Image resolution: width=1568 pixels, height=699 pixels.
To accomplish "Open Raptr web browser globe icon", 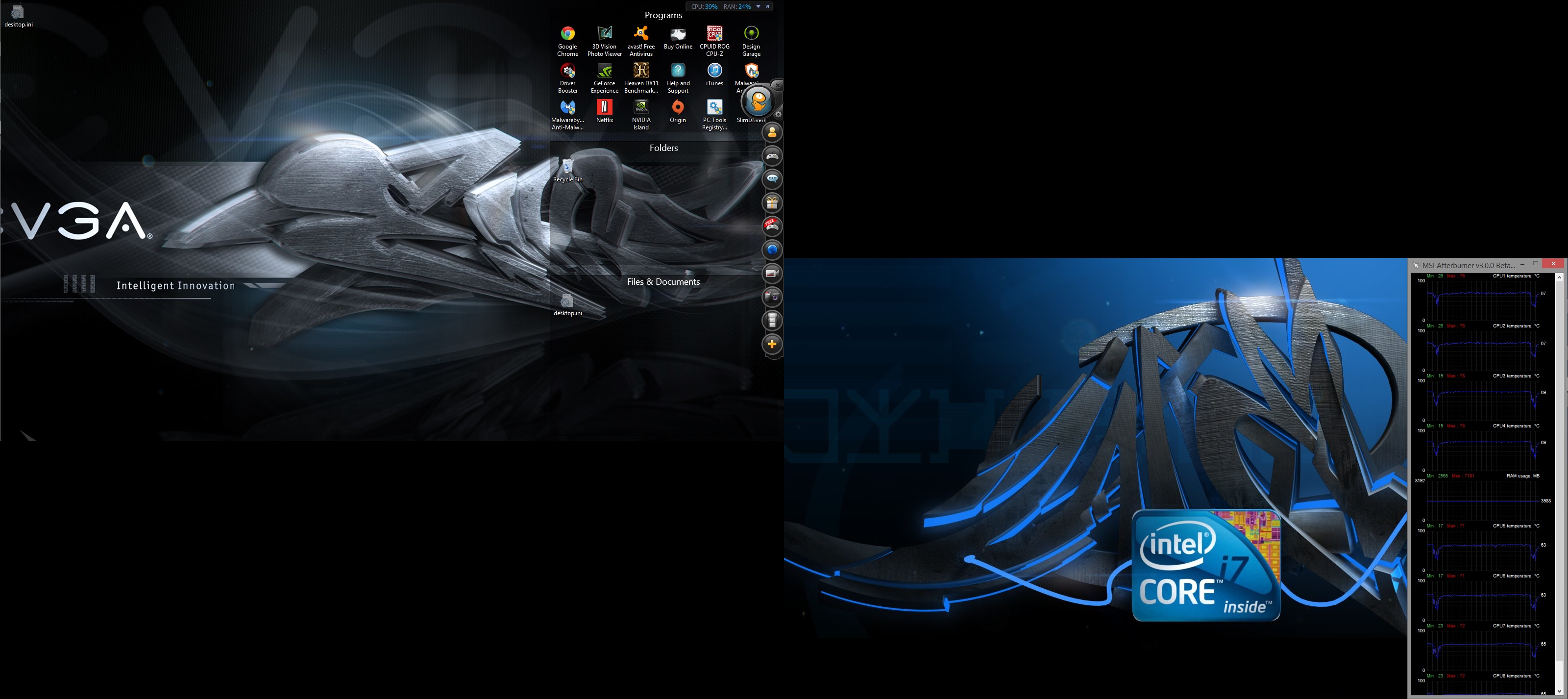I will (772, 250).
